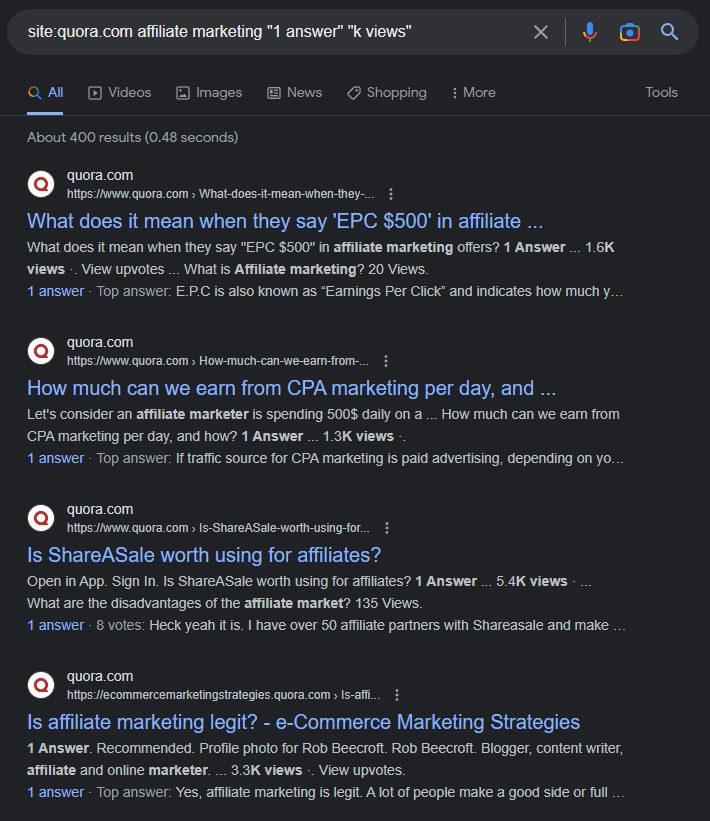Open the Tools filter options
This screenshot has height=821, width=710.
pos(661,93)
